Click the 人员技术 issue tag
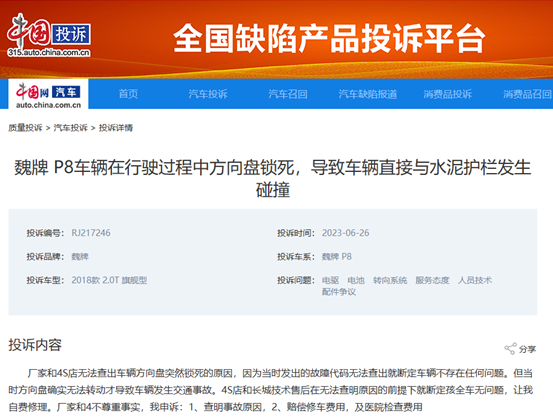The width and height of the screenshot is (553, 417). tap(475, 280)
